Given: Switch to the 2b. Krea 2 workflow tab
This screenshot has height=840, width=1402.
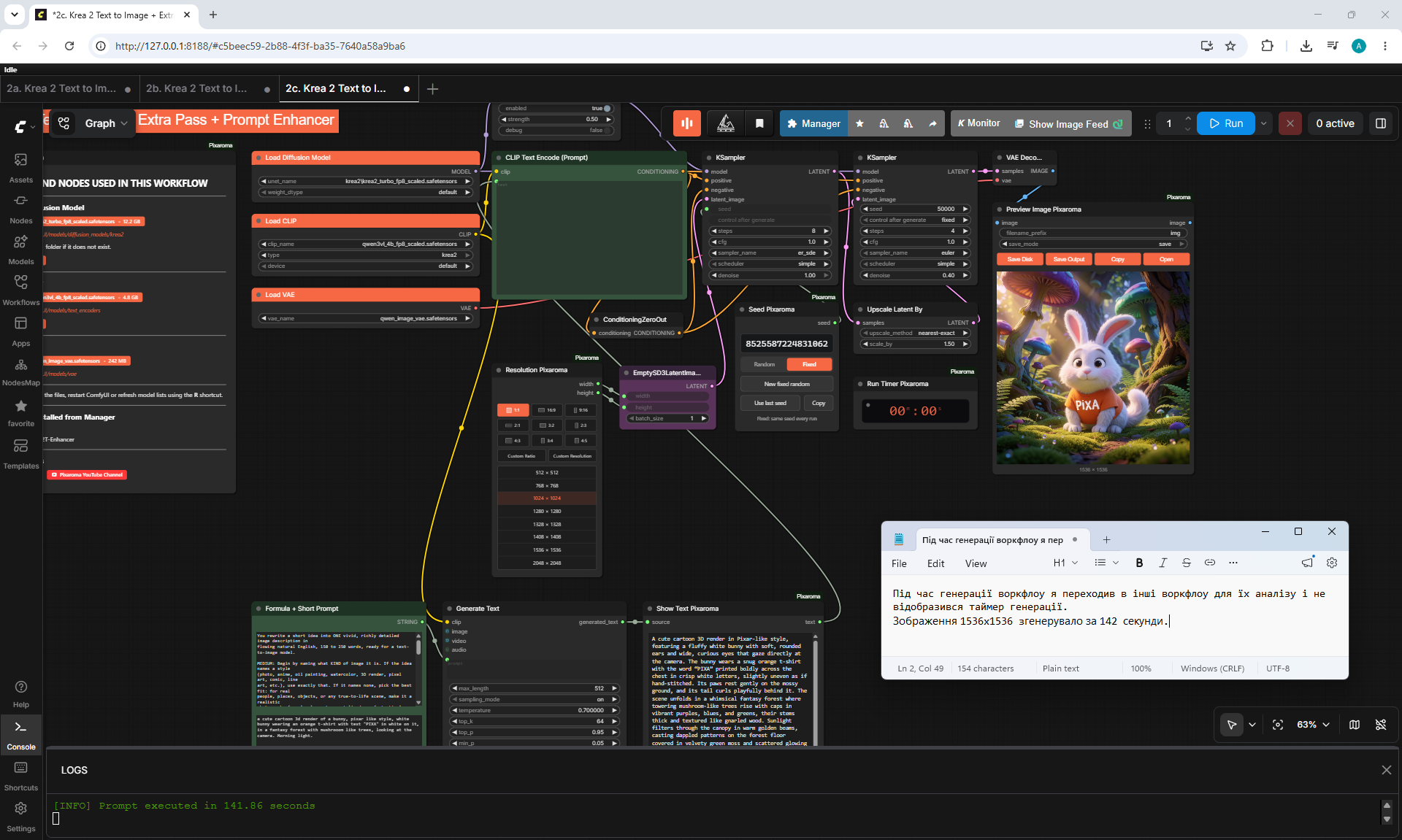Looking at the screenshot, I should point(207,89).
